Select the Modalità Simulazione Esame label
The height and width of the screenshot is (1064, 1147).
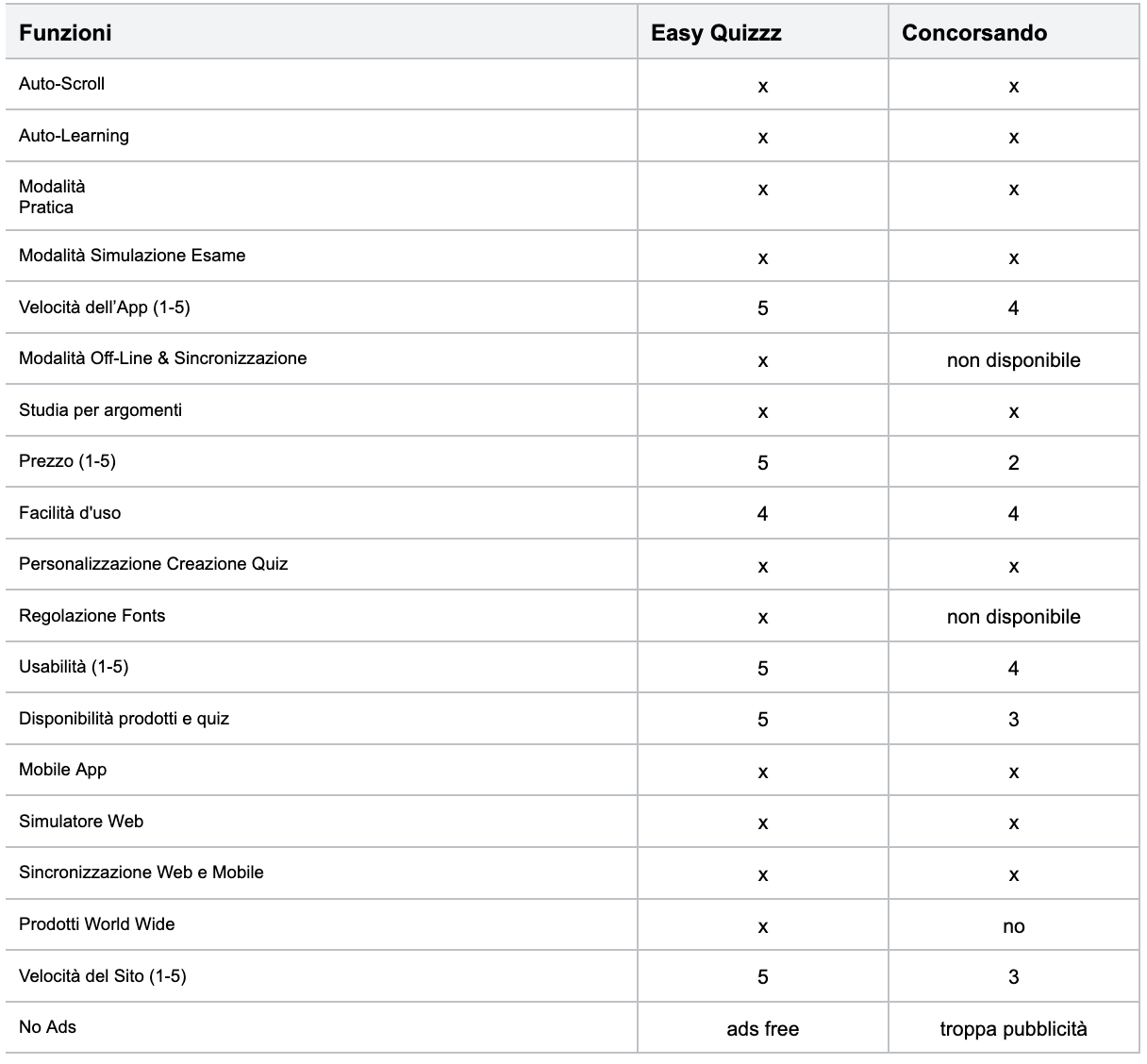(132, 256)
